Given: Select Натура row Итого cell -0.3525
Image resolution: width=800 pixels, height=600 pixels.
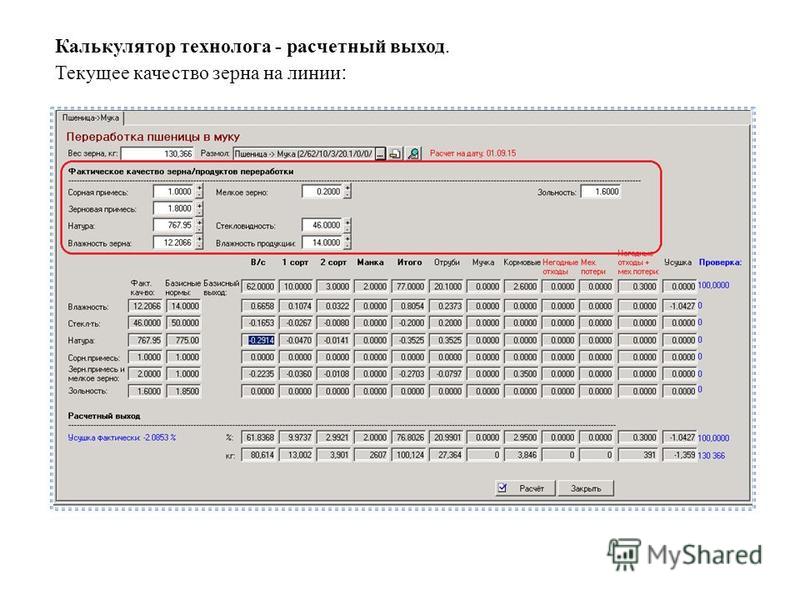Looking at the screenshot, I should tap(410, 340).
